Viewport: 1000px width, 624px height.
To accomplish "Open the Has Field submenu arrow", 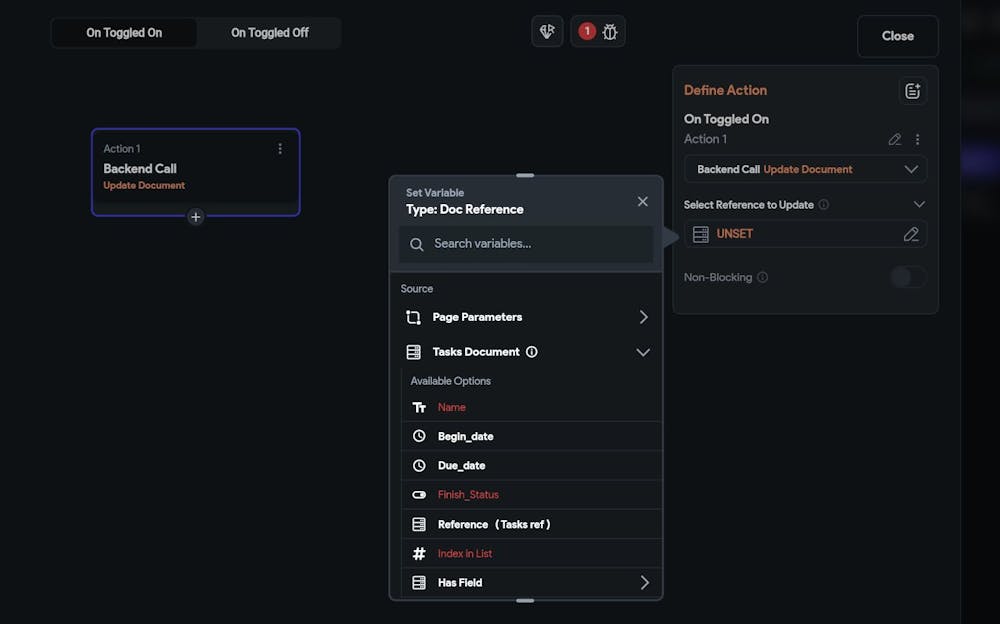I will point(645,583).
